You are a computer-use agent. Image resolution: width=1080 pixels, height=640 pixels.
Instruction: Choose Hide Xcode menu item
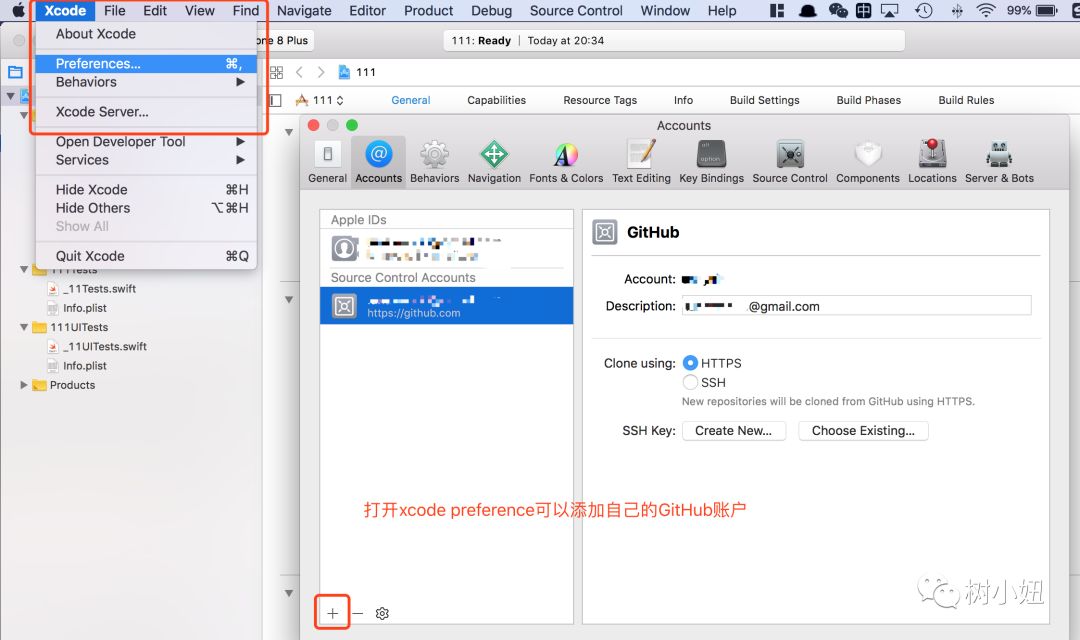click(x=146, y=189)
